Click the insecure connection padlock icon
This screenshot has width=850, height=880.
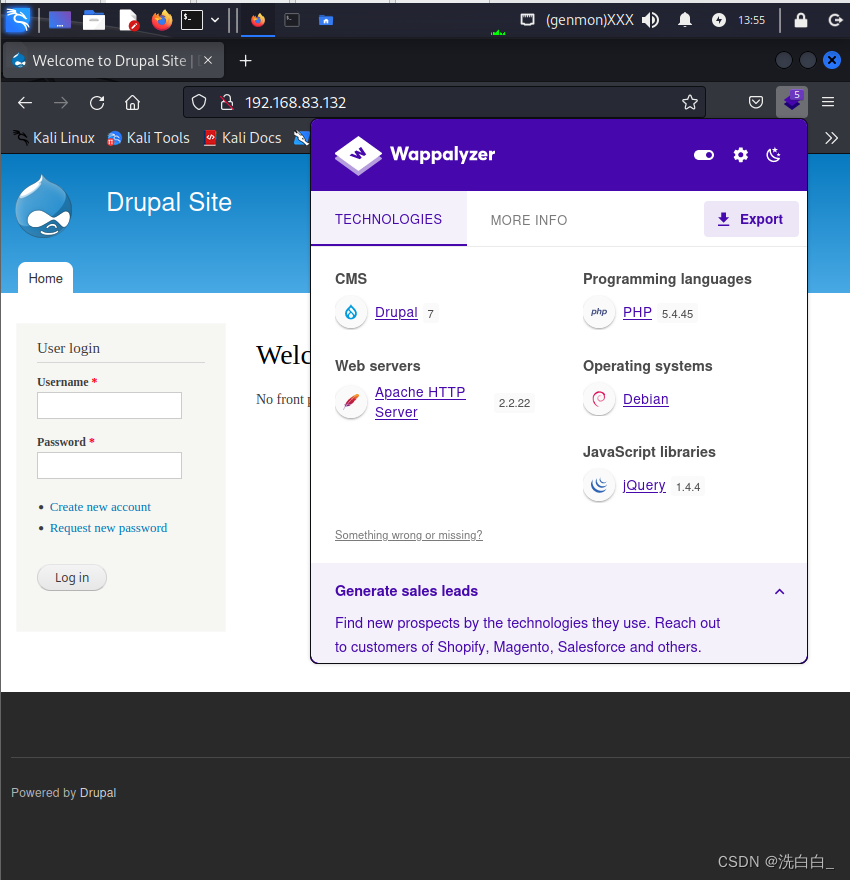coord(227,103)
